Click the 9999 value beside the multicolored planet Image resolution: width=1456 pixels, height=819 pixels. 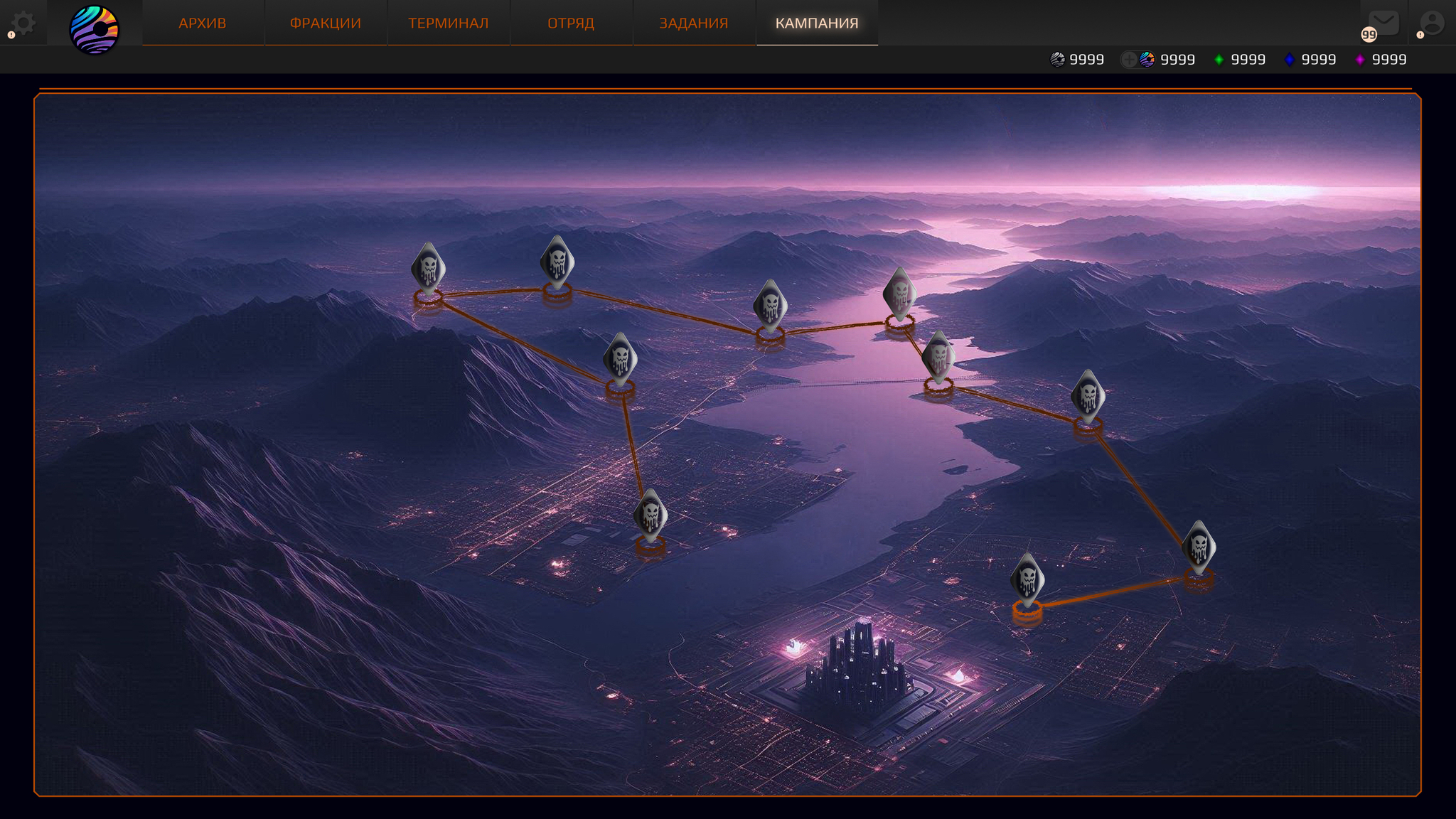click(x=1178, y=60)
